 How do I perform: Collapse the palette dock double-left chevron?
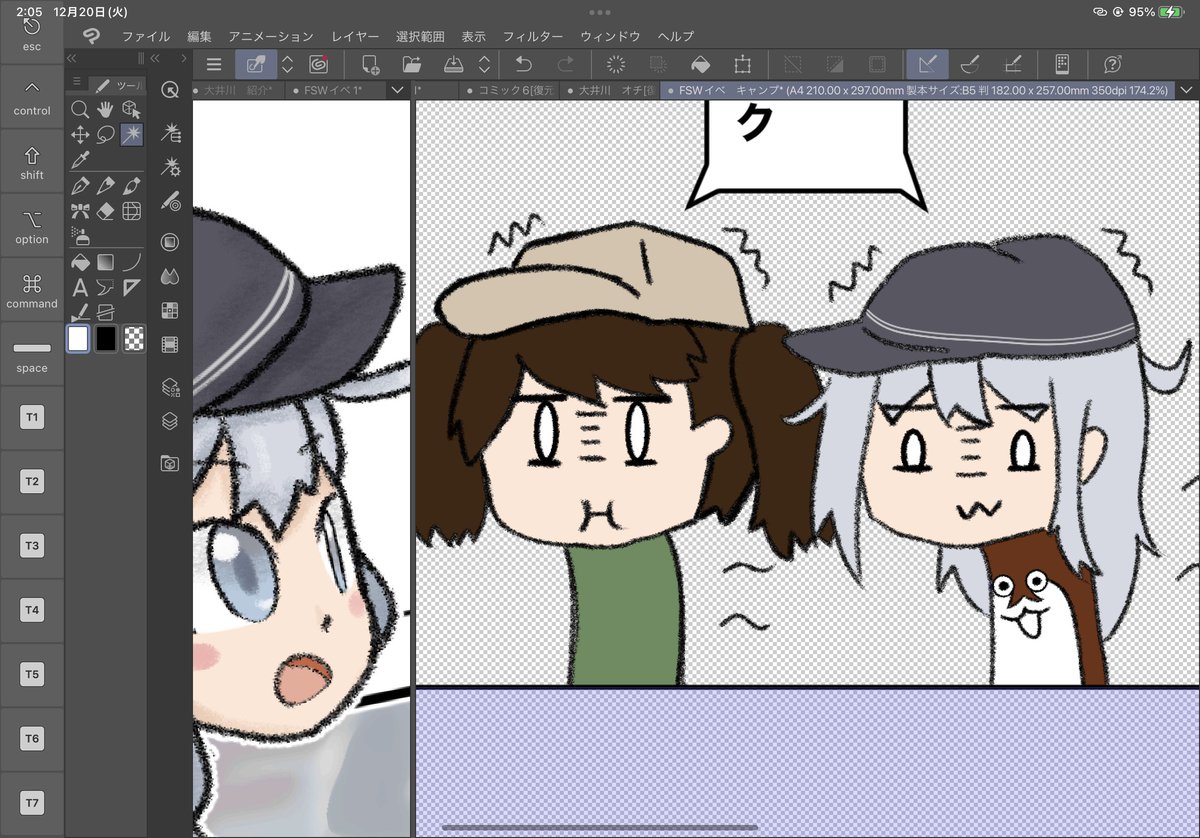coord(156,58)
